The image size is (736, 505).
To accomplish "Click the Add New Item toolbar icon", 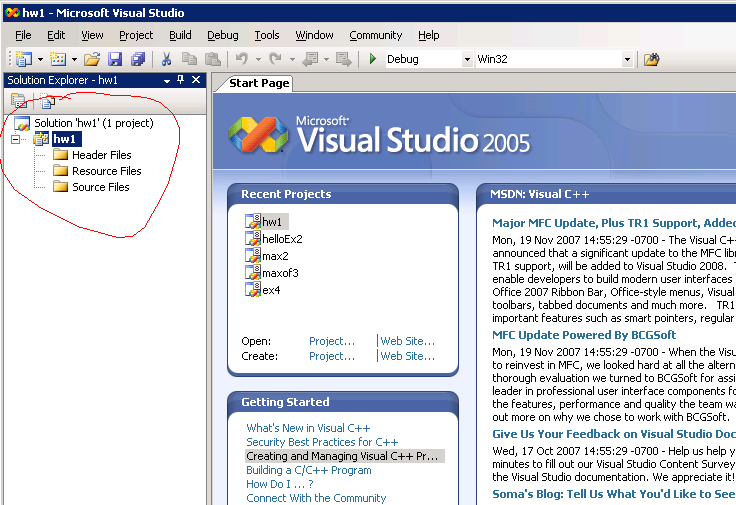I will tap(58, 59).
